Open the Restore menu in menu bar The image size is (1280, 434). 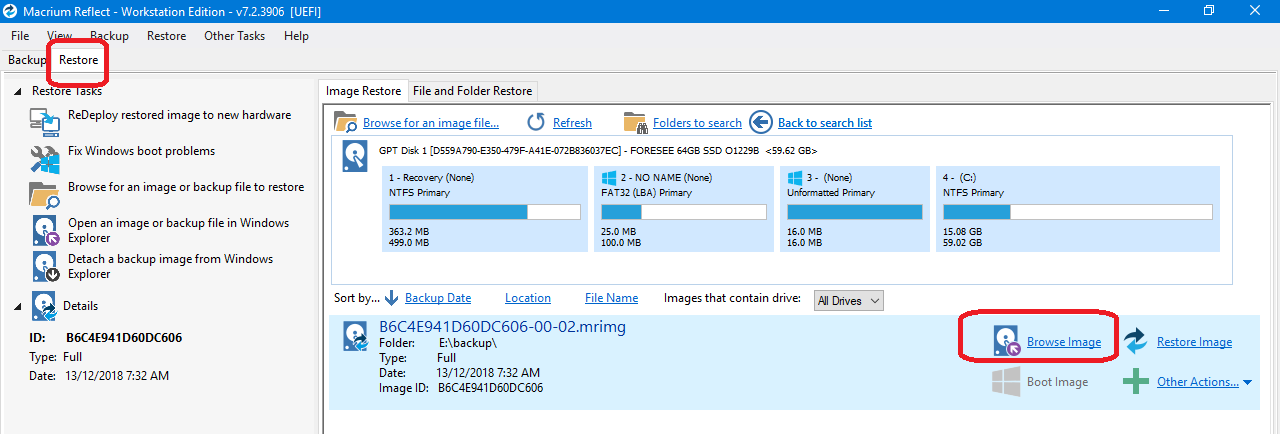pos(166,35)
